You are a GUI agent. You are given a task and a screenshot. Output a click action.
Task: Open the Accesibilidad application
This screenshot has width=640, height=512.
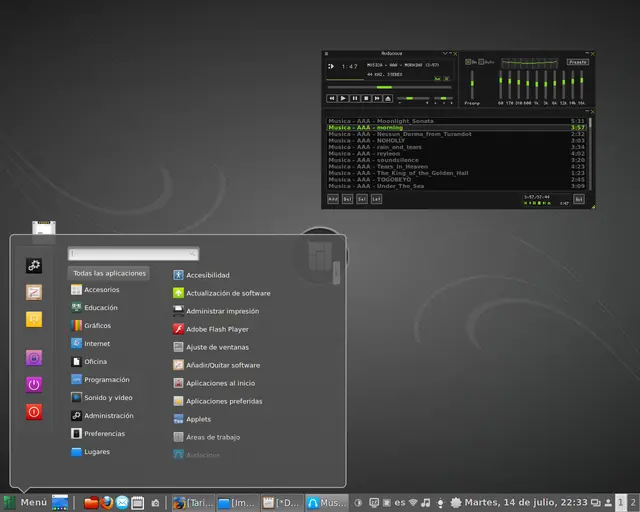click(201, 275)
